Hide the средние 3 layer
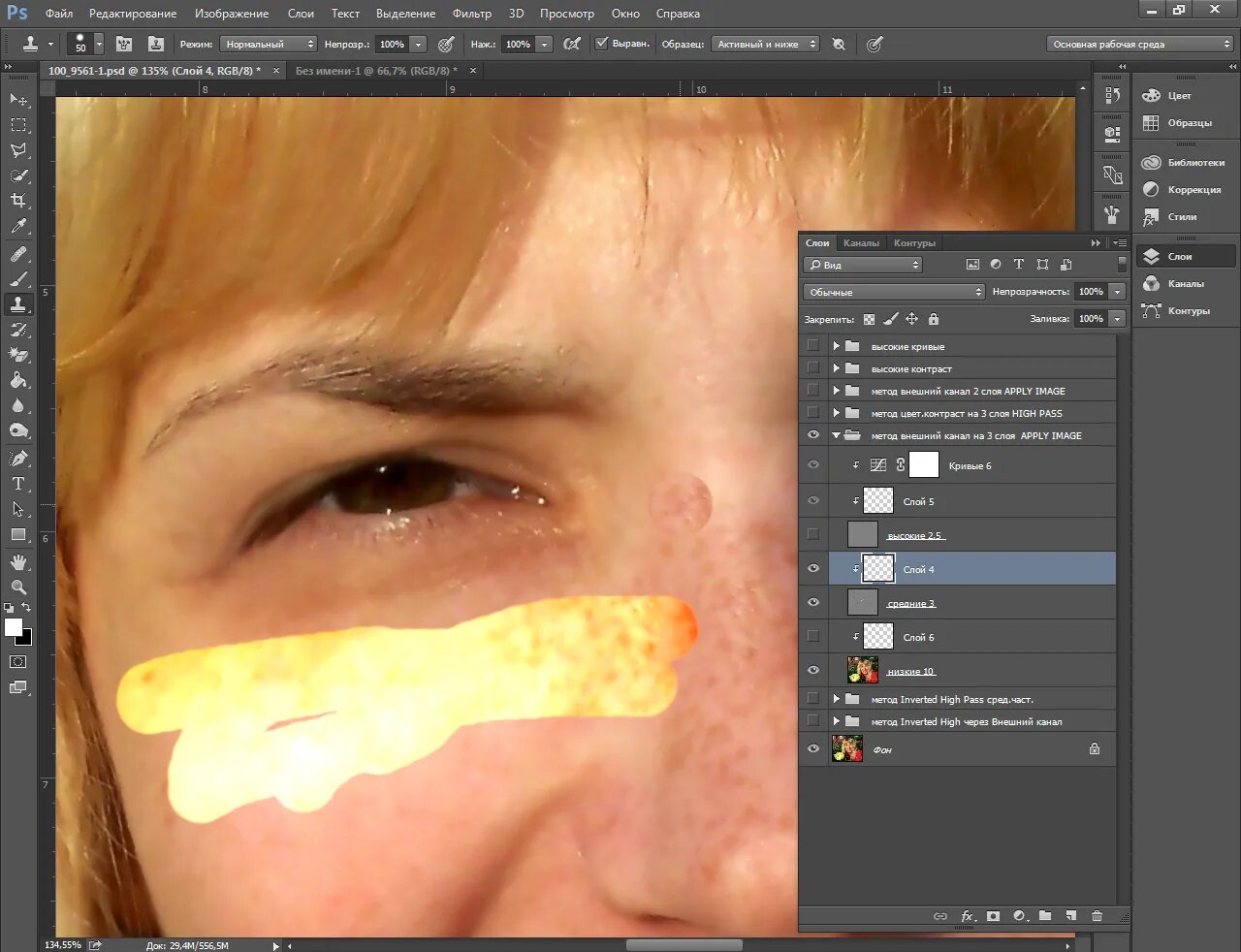Viewport: 1241px width, 952px height. (813, 602)
